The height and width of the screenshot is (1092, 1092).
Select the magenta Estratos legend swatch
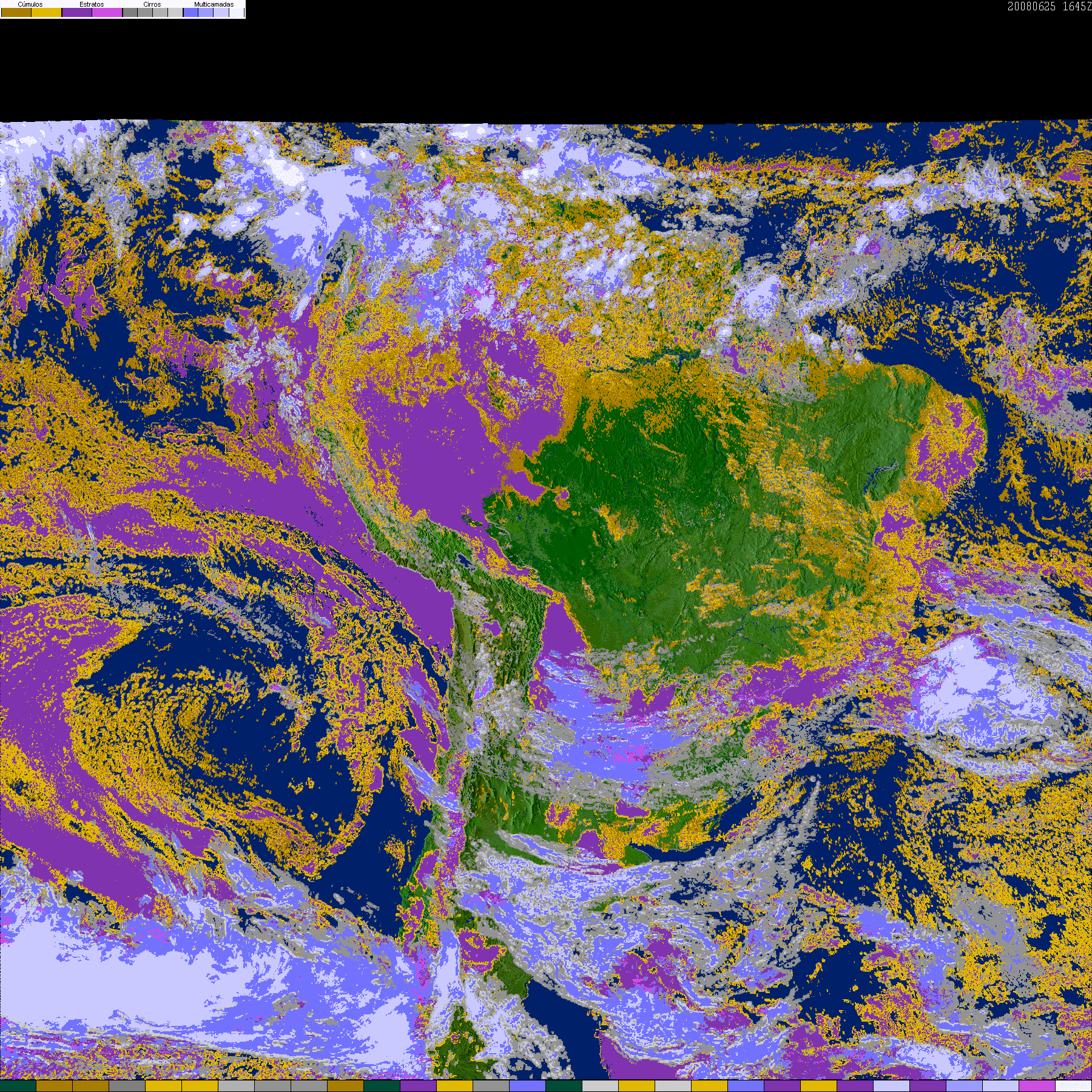click(x=107, y=12)
